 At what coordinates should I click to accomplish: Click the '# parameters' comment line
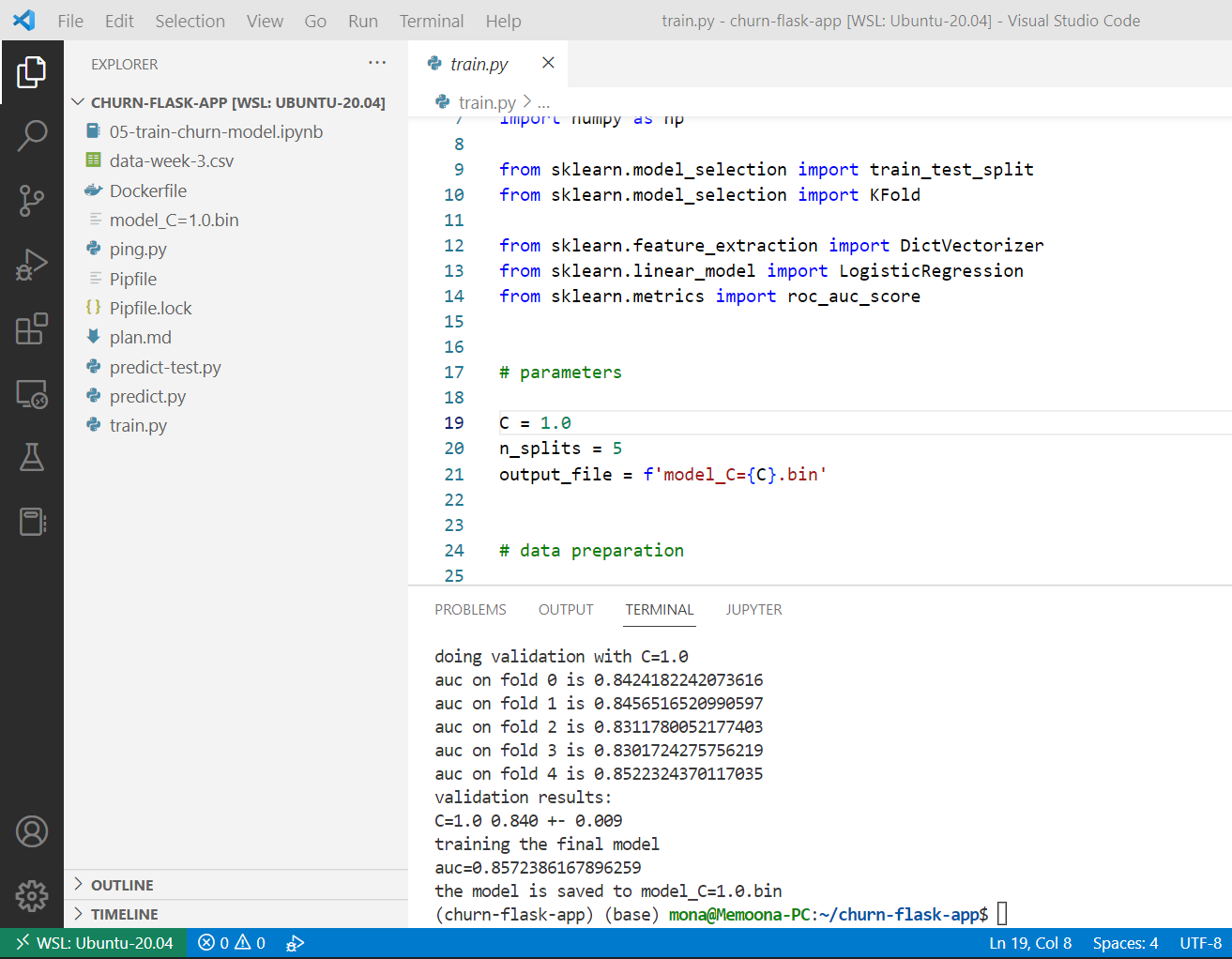coord(560,373)
